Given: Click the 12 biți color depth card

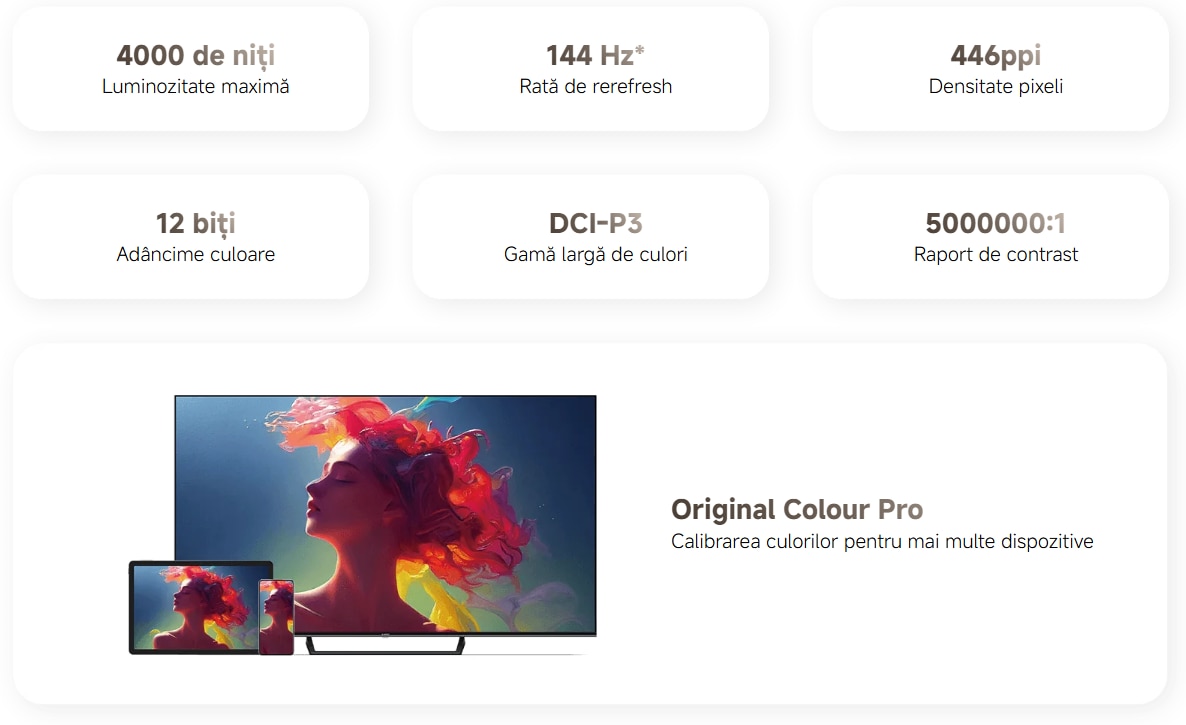Looking at the screenshot, I should click(191, 237).
